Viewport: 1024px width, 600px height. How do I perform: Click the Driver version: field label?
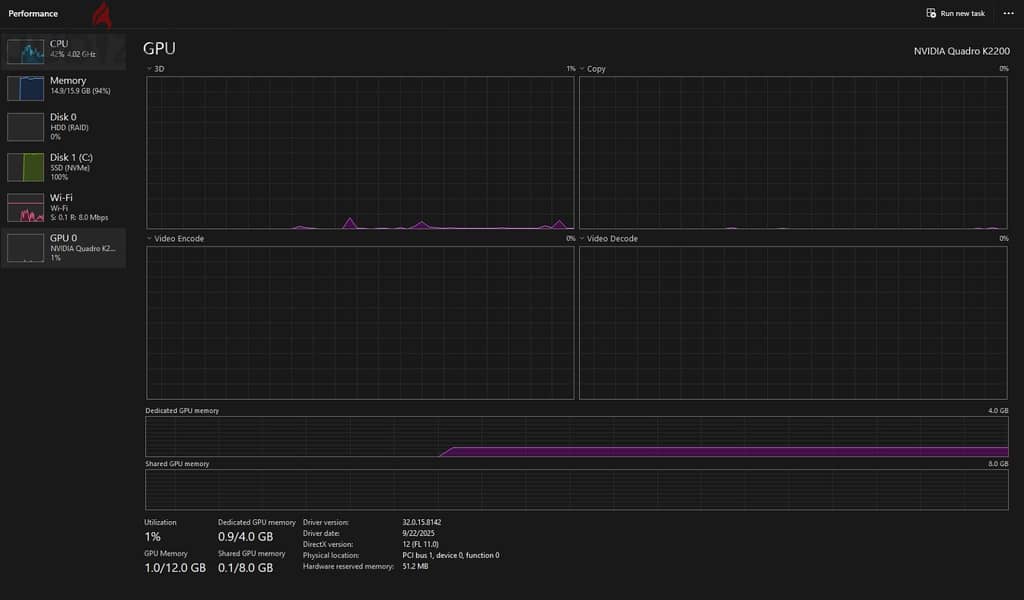(x=326, y=522)
